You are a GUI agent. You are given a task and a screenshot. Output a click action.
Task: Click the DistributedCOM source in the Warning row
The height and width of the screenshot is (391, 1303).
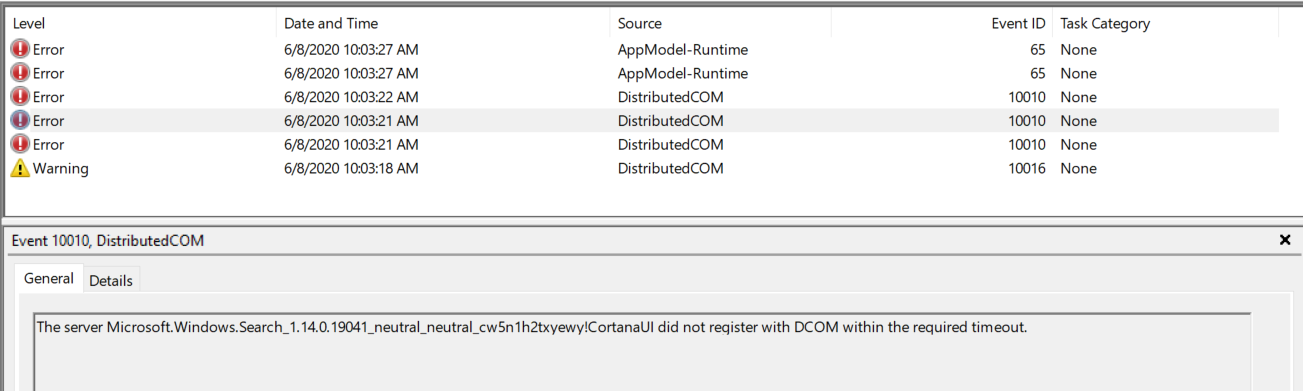(x=670, y=169)
